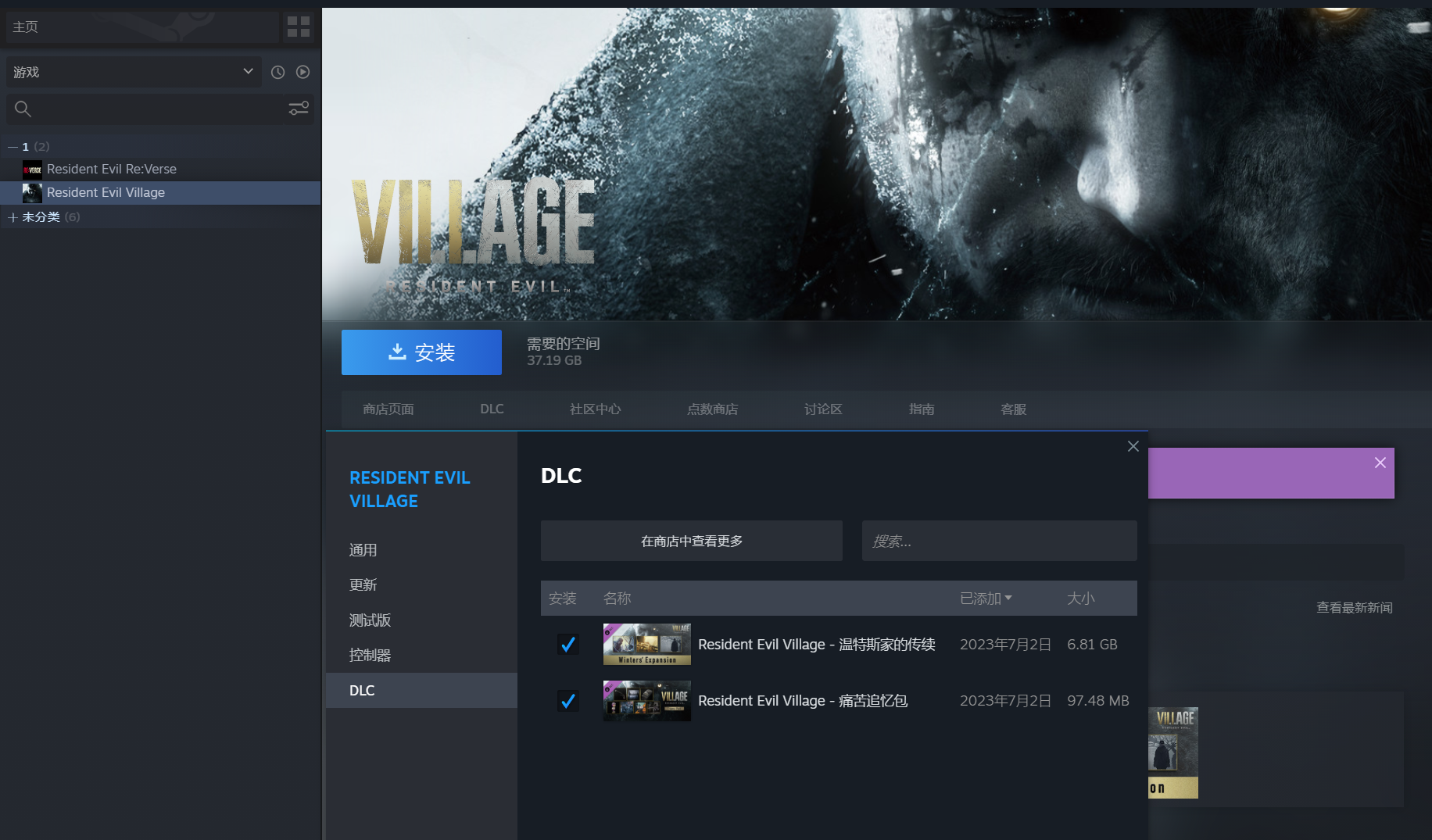The image size is (1432, 840).
Task: Dismiss the purple notification banner
Action: click(1380, 463)
